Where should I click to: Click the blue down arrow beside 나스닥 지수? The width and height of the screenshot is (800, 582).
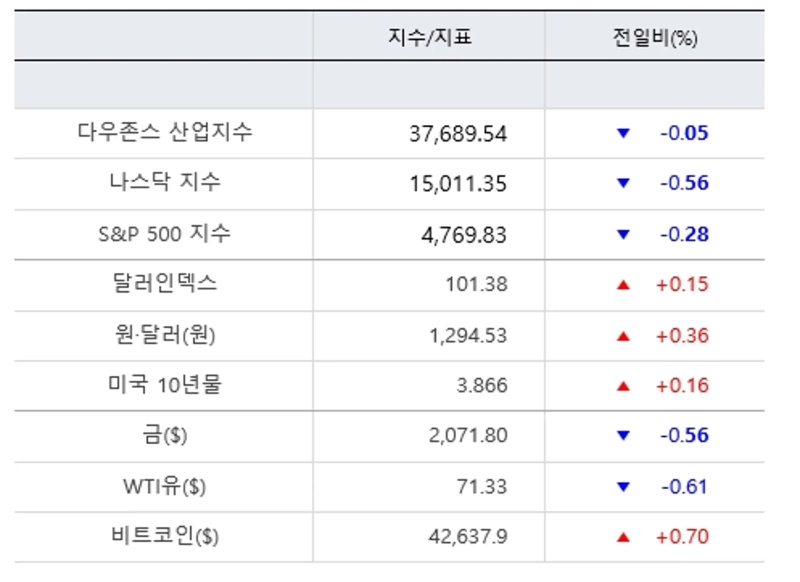click(624, 184)
